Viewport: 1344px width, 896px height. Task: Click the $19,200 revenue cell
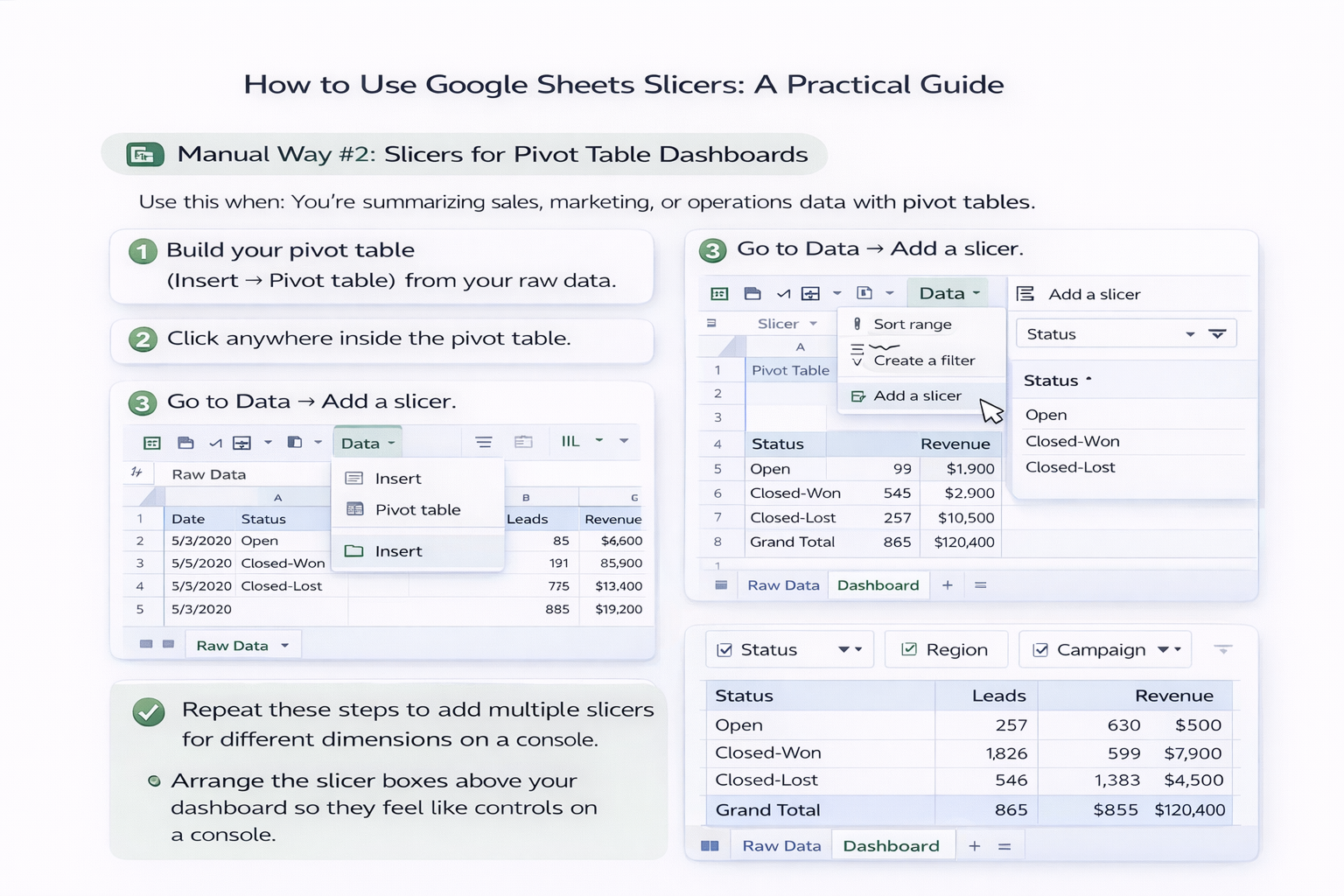[x=618, y=609]
